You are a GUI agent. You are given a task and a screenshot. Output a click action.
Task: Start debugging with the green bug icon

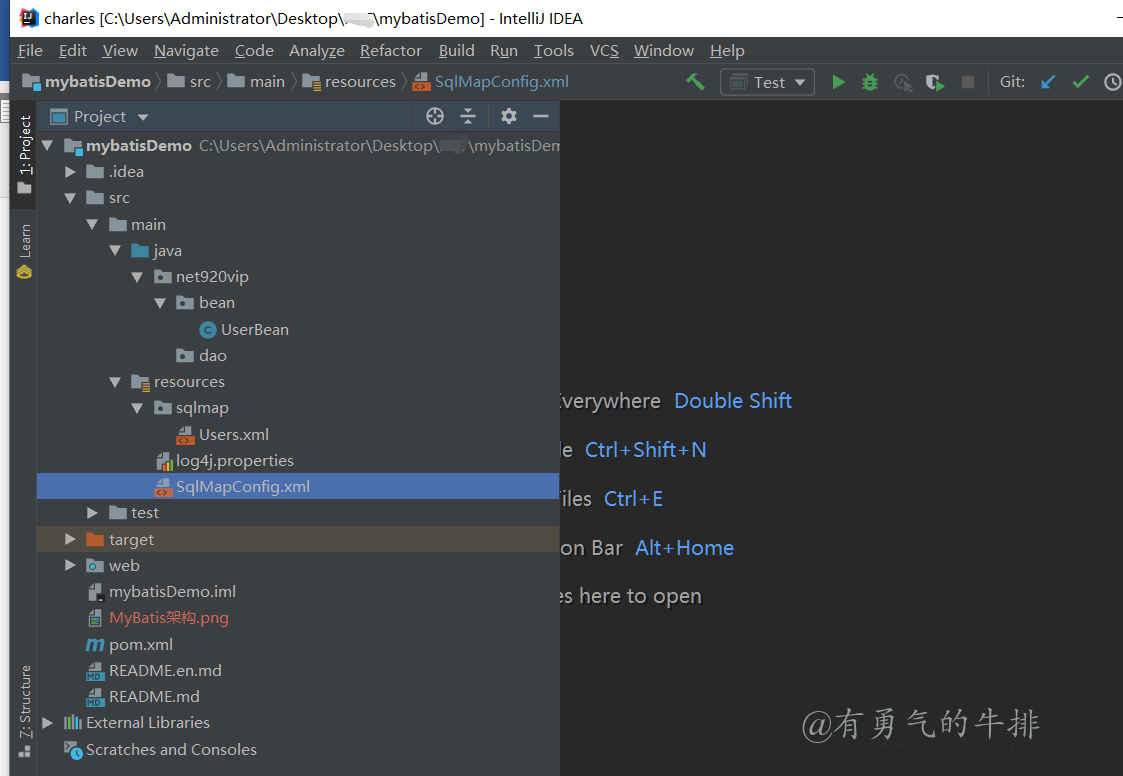coord(870,82)
